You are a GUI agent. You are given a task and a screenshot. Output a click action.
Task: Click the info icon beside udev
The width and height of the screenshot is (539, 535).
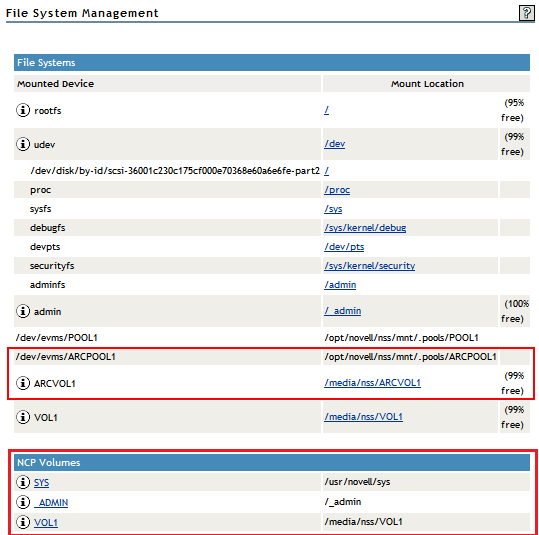(x=23, y=144)
